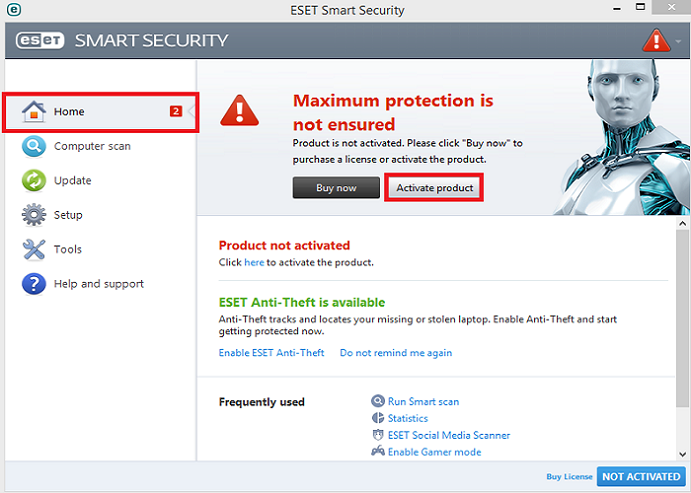Expand the dropdown arrow beside header warning
The height and width of the screenshot is (493, 691).
tap(678, 41)
